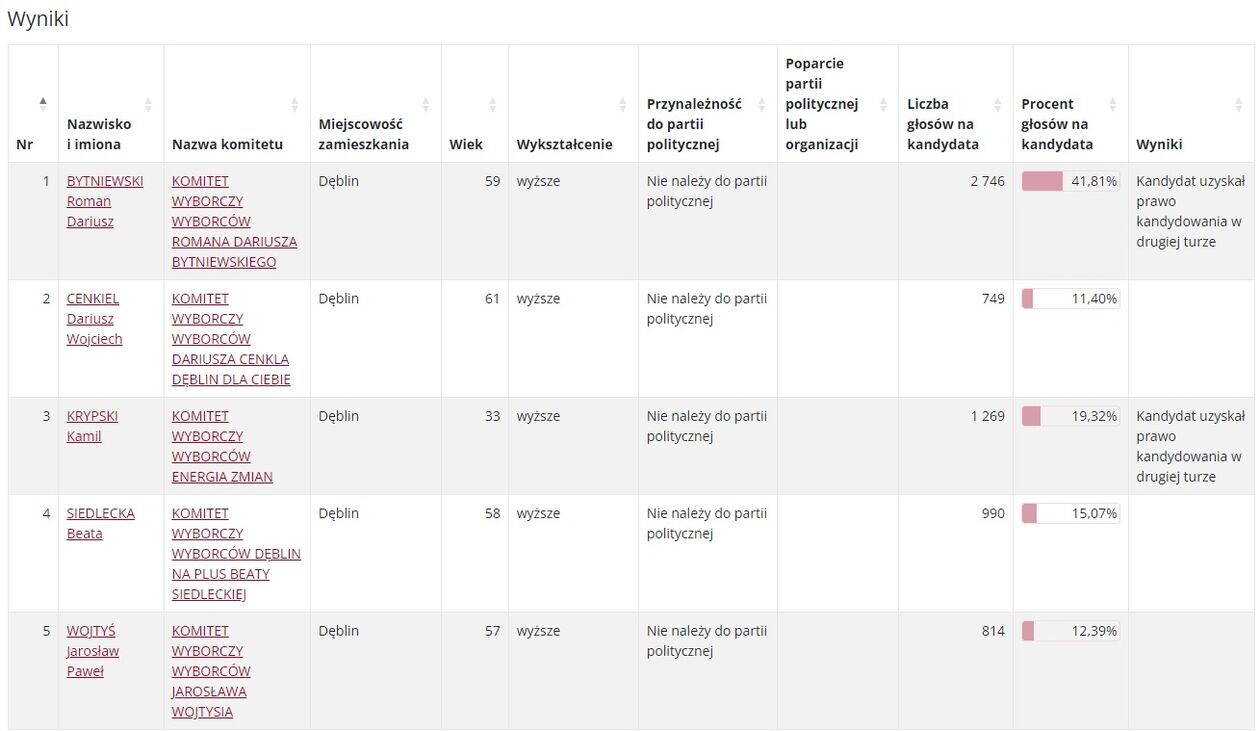Open committee ENERGIA ZMIAN link

point(222,446)
